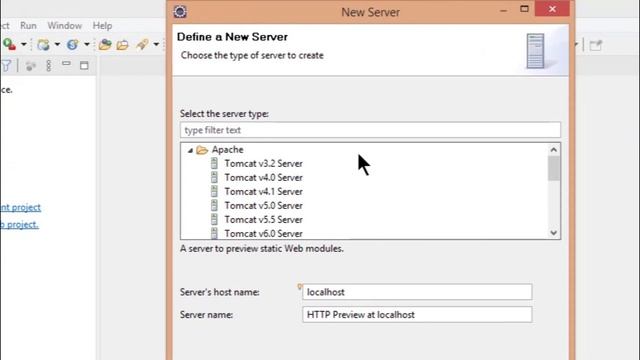Open the External Tools dropdown arrow

[x=24, y=44]
